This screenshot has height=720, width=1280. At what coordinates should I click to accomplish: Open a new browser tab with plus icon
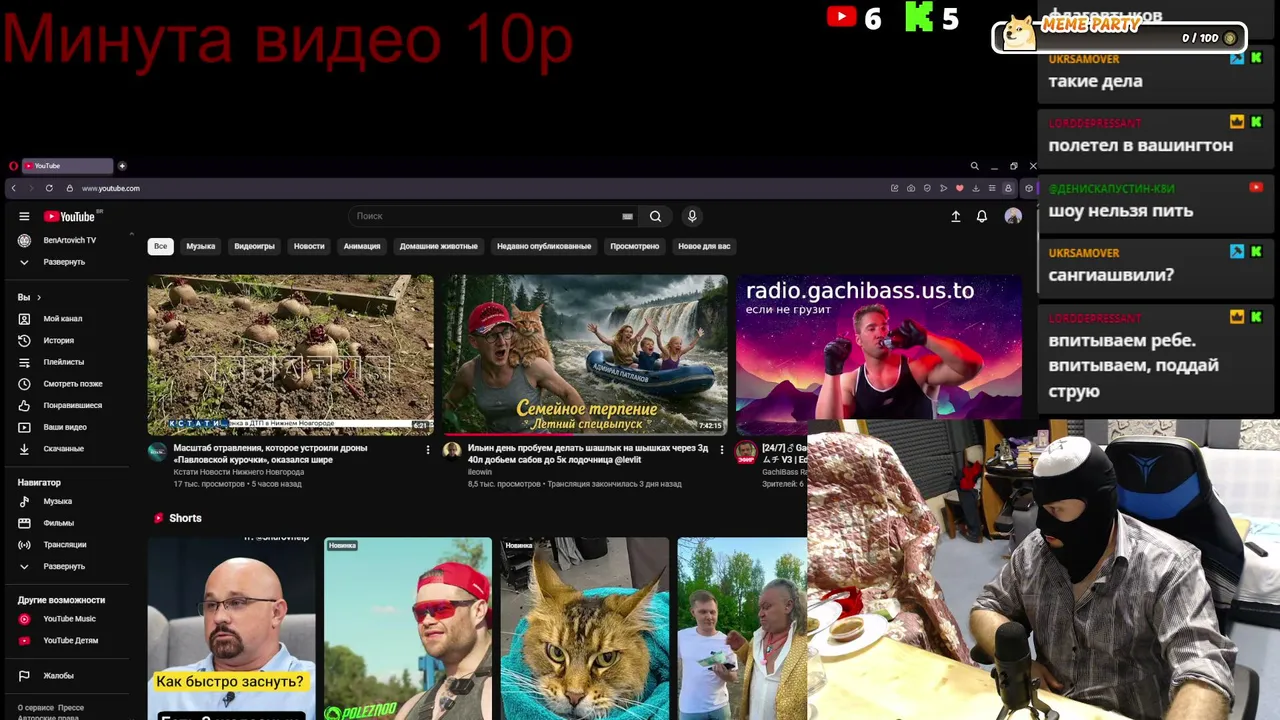click(x=122, y=166)
